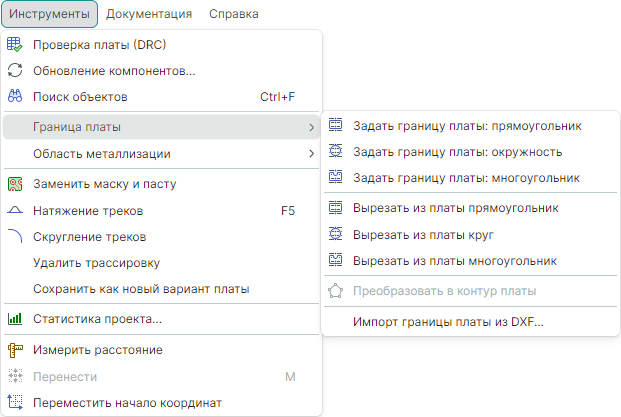This screenshot has width=621, height=417.
Task: Click the component update refresh icon
Action: pyautogui.click(x=15, y=71)
